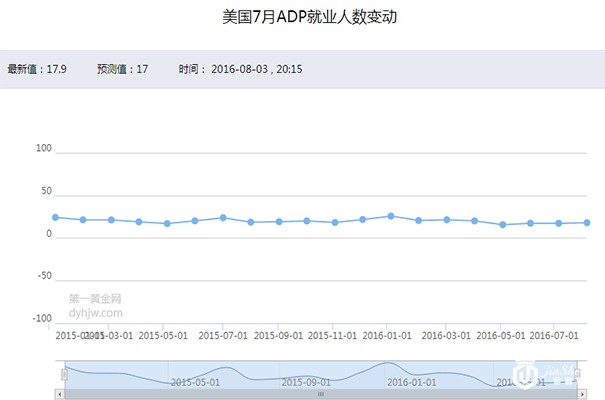Image resolution: width=605 pixels, height=400 pixels.
Task: Click the right scroll arrow under the navigator
Action: [x=583, y=394]
